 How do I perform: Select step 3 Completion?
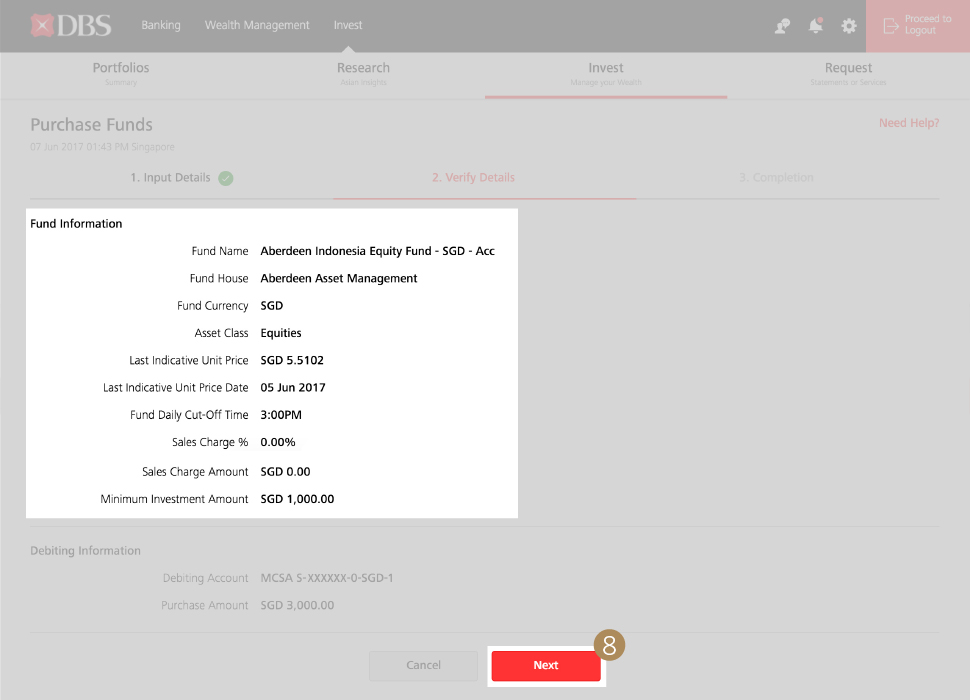click(776, 177)
